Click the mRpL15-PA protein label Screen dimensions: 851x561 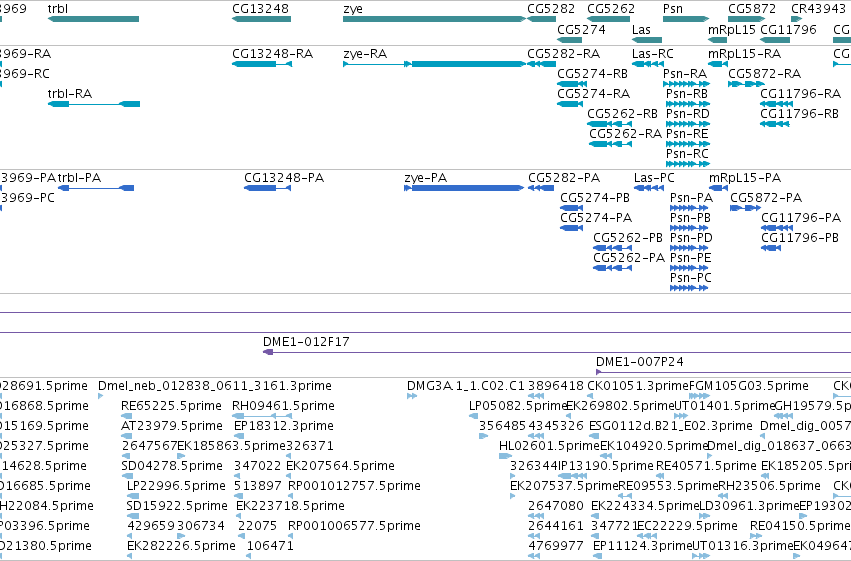tap(745, 178)
